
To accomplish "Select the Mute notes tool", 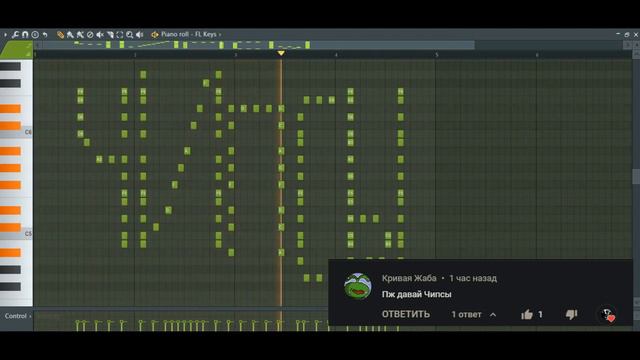I will tap(100, 35).
